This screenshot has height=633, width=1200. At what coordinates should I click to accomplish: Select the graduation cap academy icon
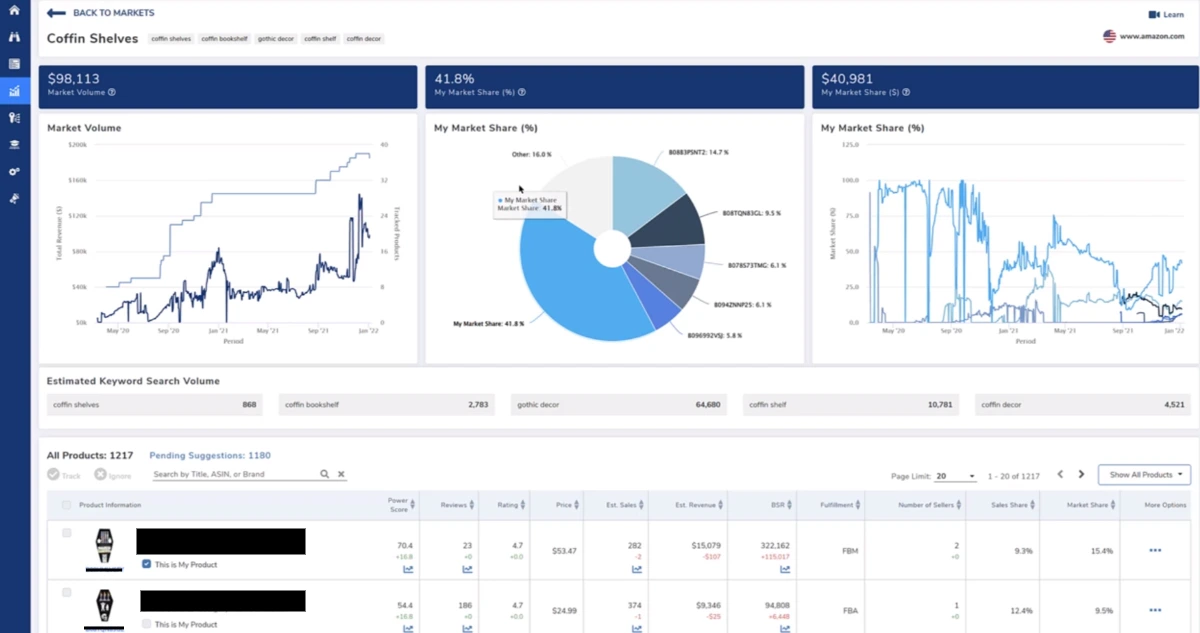(14, 144)
